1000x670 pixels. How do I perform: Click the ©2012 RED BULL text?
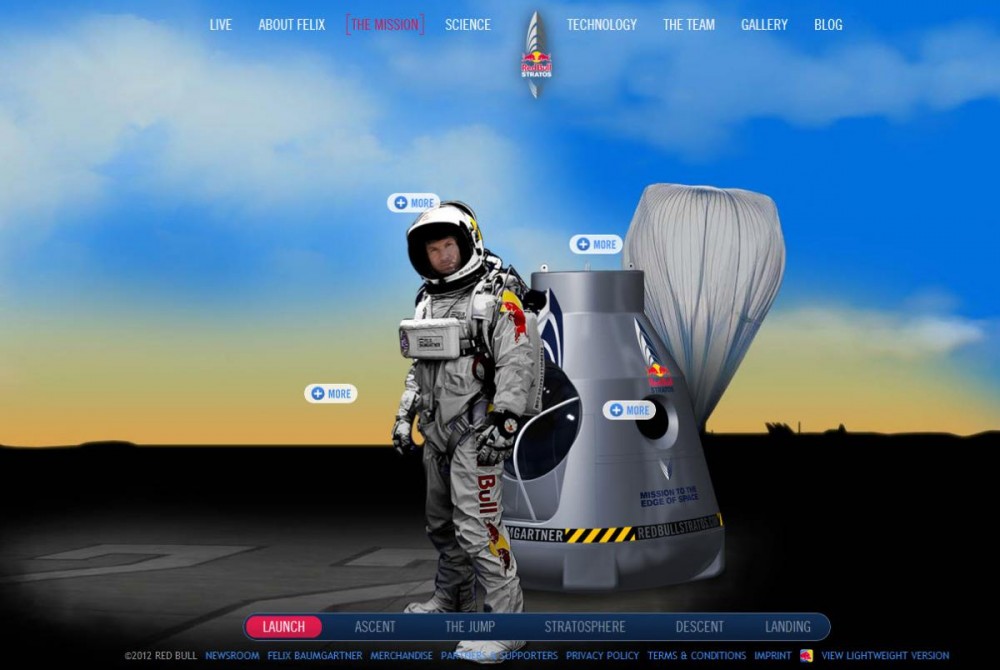click(x=161, y=655)
